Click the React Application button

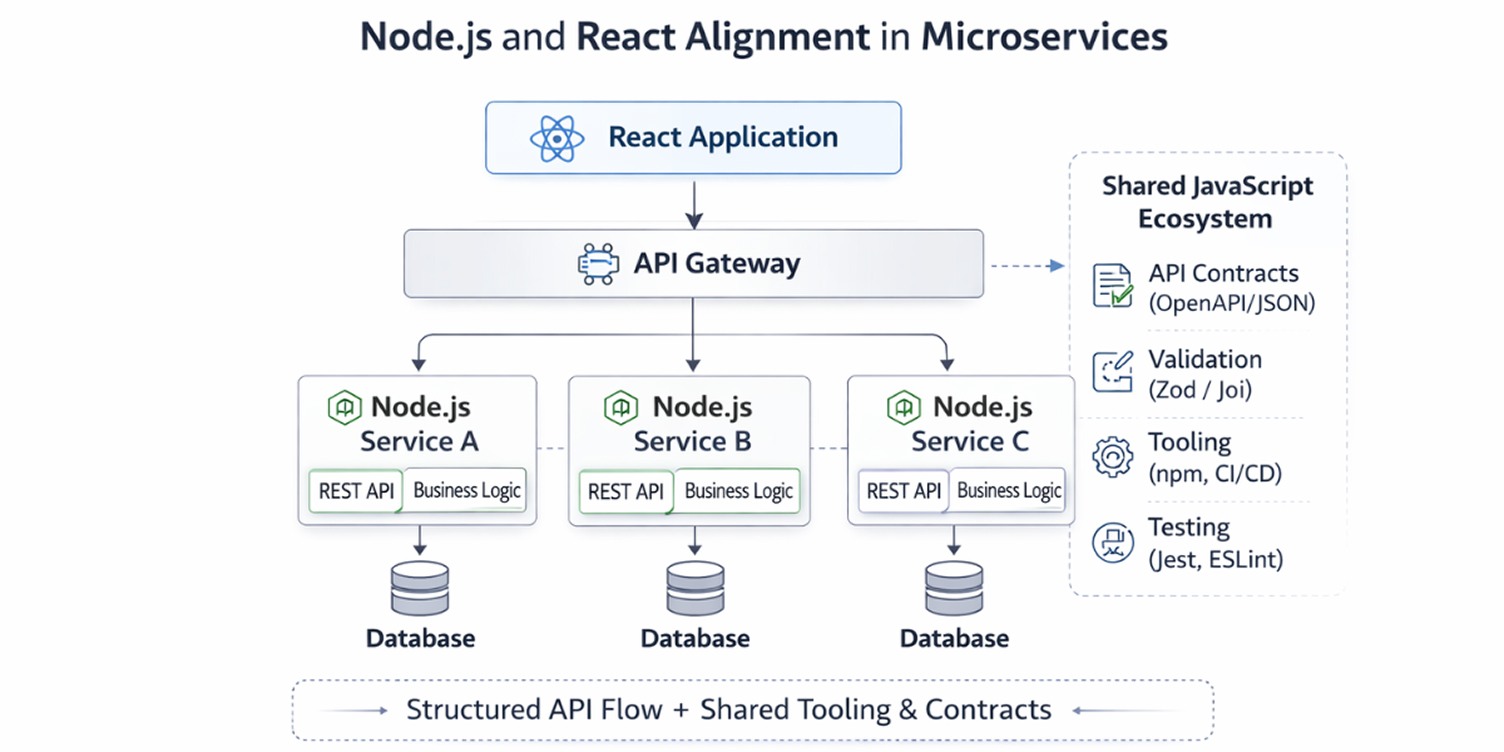click(693, 137)
